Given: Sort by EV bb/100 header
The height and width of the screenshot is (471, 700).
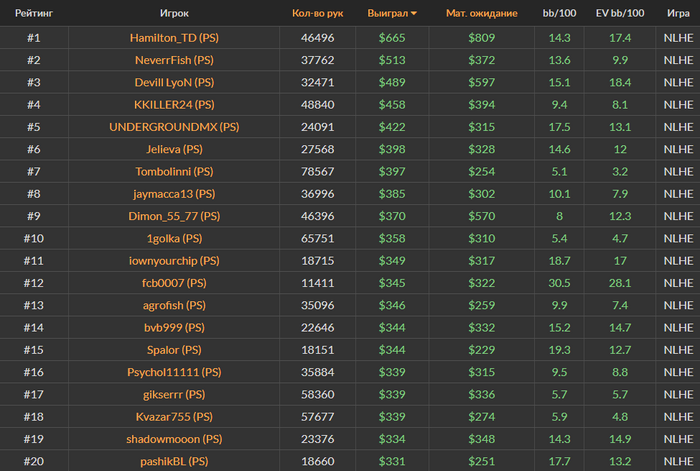Looking at the screenshot, I should coord(620,14).
